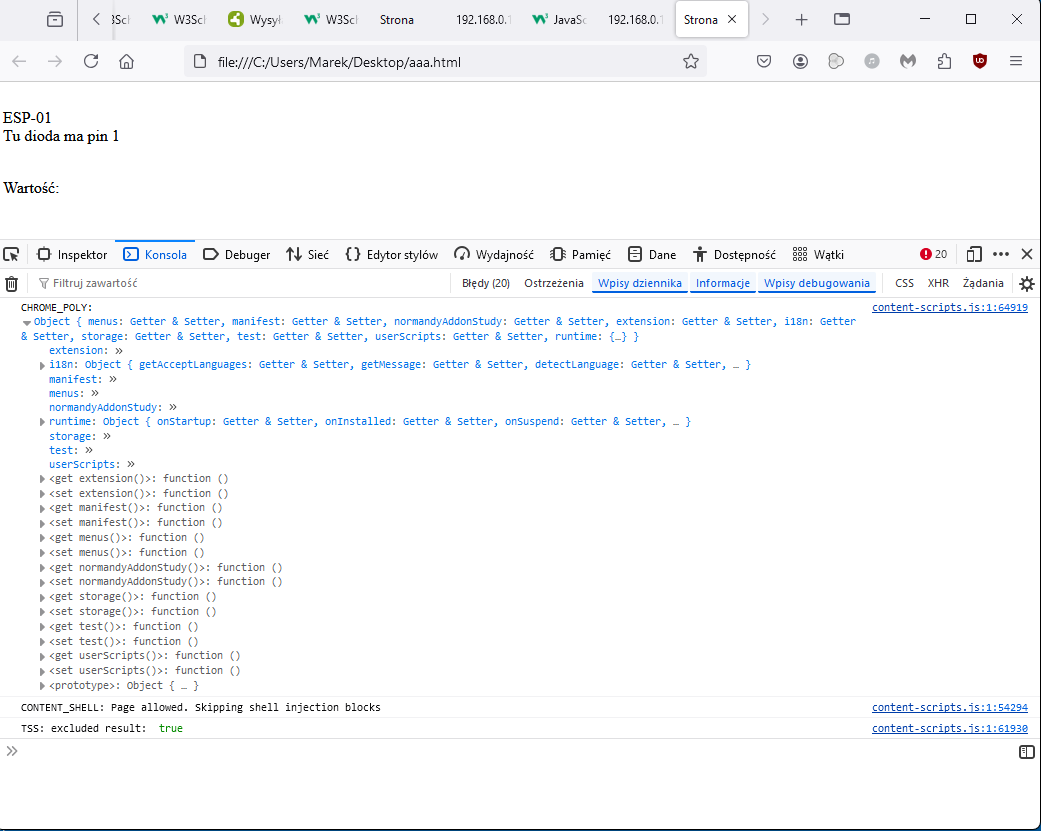Viewport: 1041px width, 831px height.
Task: Close the active Strona tab
Action: click(x=732, y=19)
